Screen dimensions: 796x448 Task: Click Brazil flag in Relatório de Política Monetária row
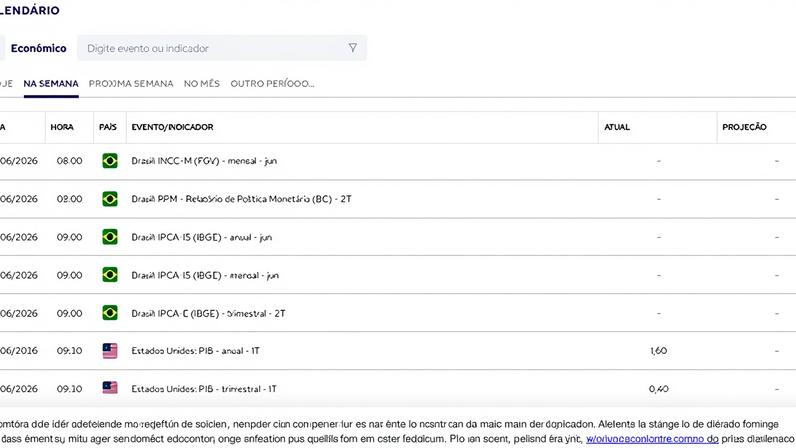110,199
